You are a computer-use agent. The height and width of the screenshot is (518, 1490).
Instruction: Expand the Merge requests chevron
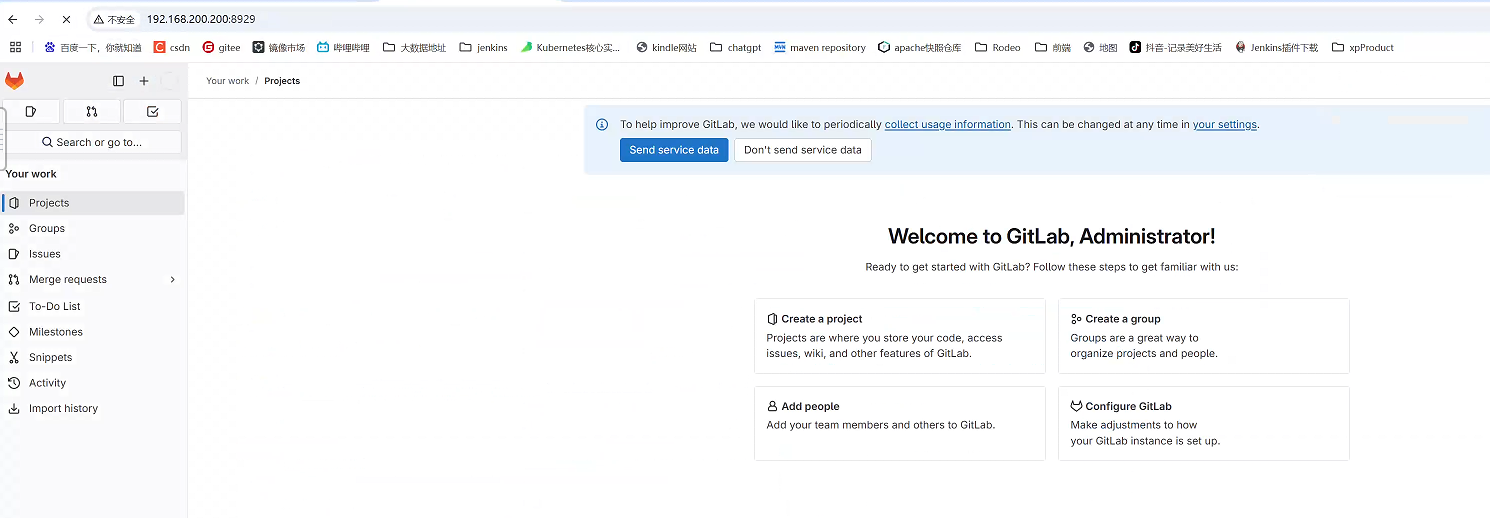(x=172, y=280)
